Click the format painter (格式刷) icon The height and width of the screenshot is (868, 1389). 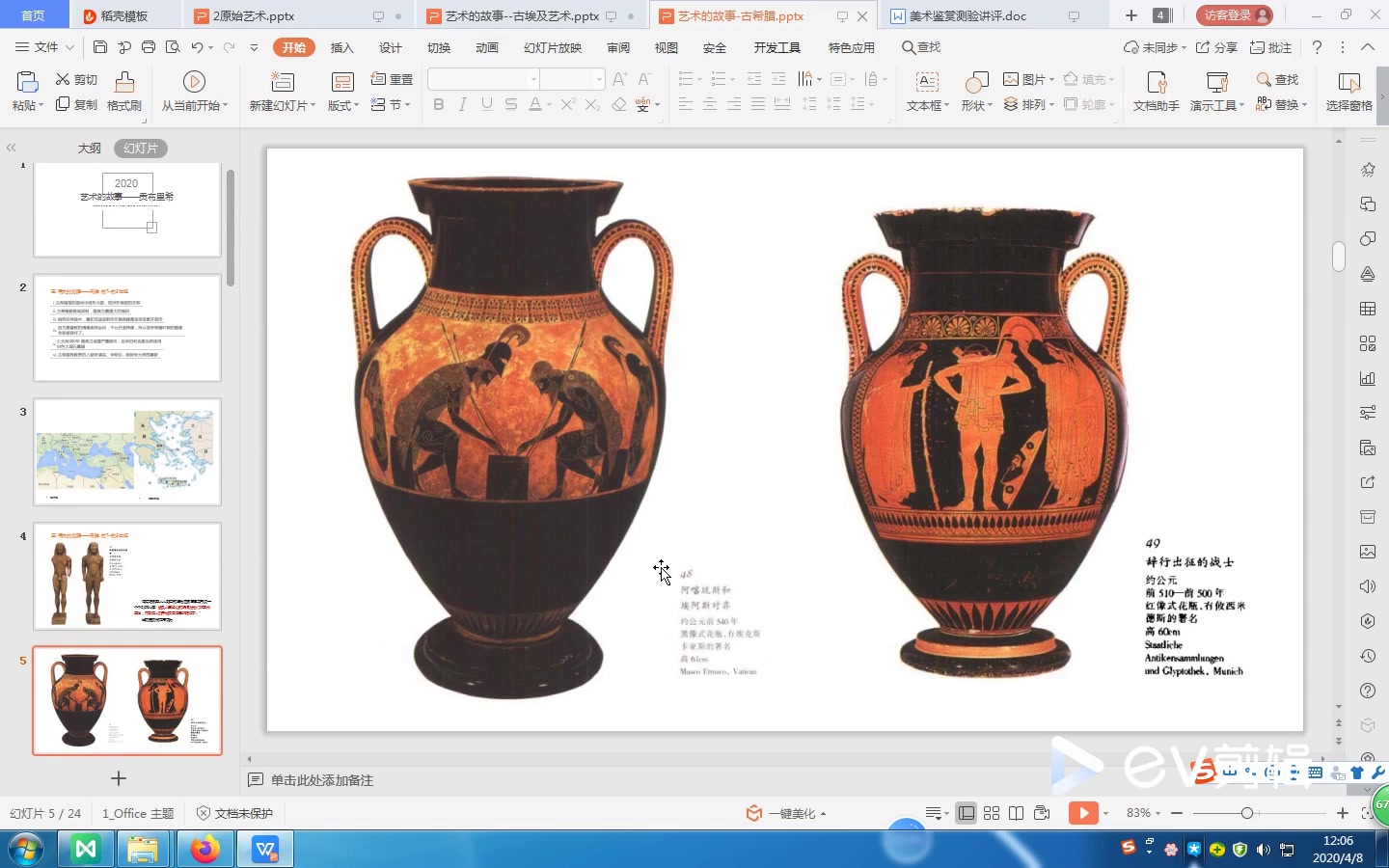(x=124, y=82)
